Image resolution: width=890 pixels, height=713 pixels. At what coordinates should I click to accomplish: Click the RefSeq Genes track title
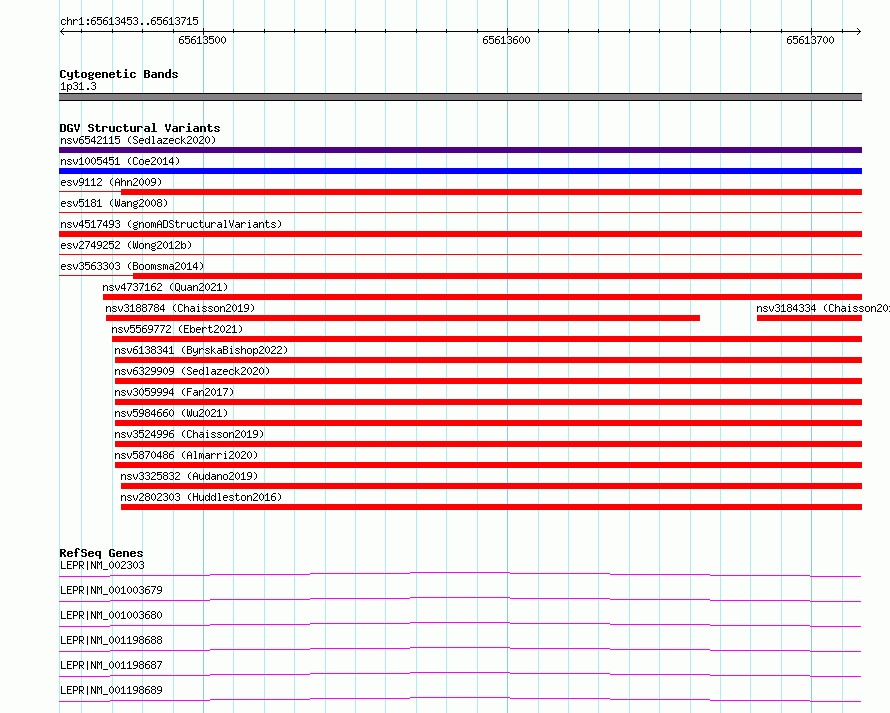pyautogui.click(x=101, y=553)
